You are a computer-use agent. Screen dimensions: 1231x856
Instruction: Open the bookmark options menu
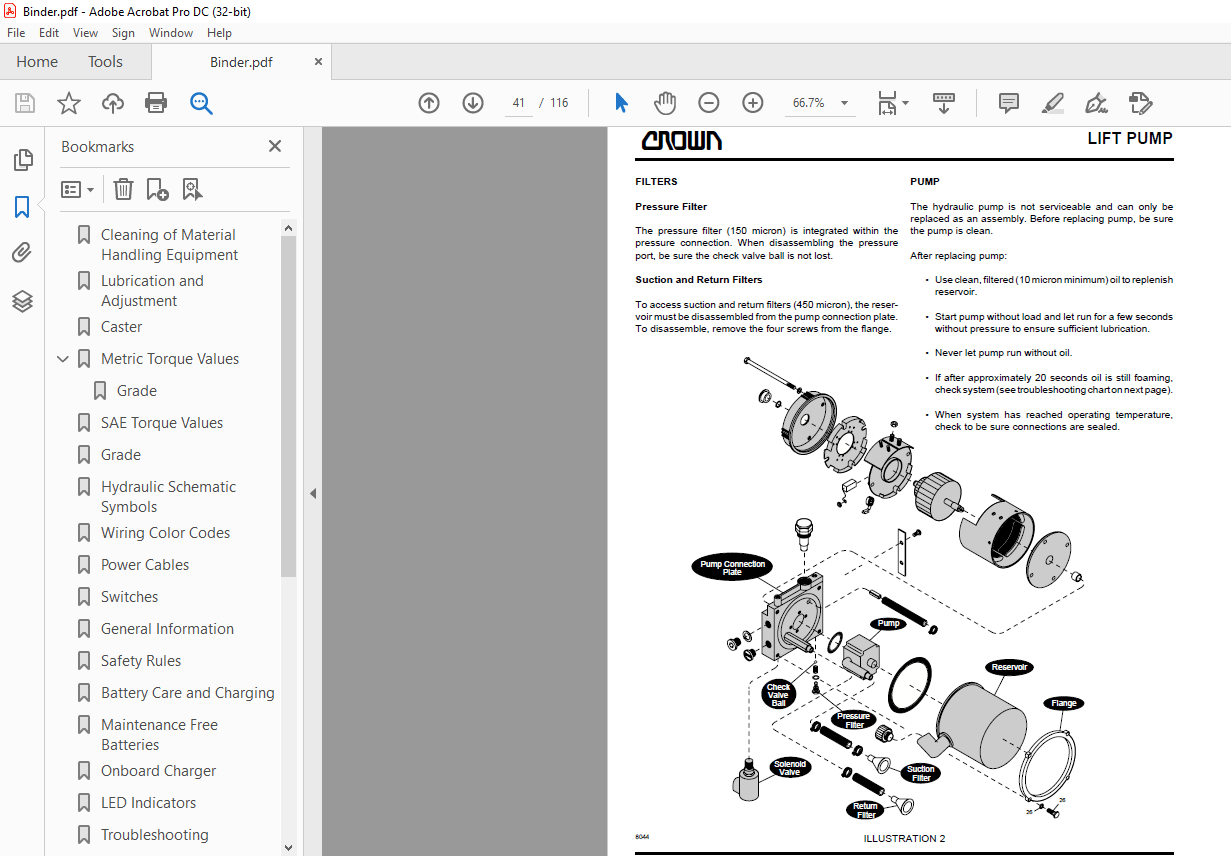point(78,189)
